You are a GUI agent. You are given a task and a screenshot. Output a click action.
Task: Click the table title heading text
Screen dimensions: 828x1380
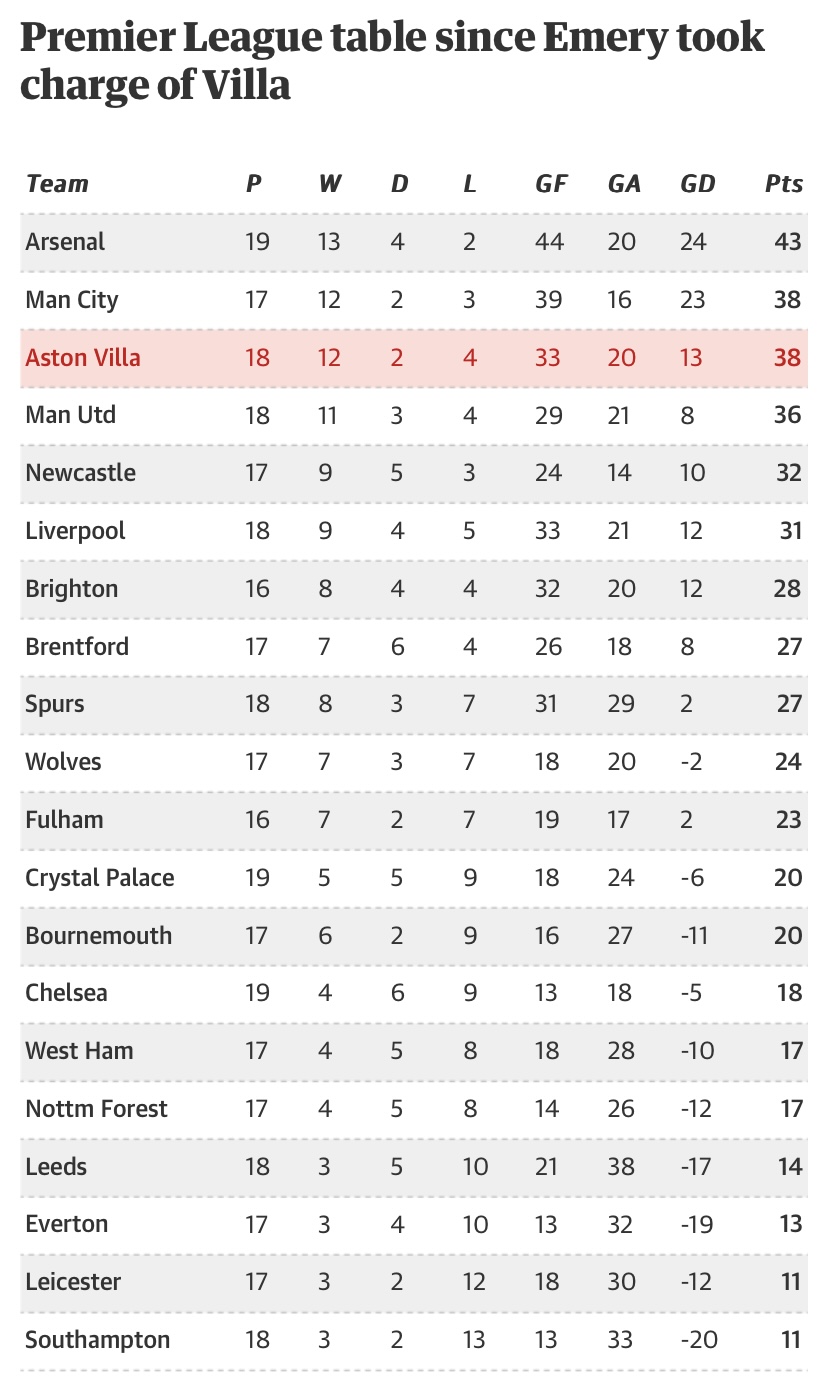tap(392, 62)
